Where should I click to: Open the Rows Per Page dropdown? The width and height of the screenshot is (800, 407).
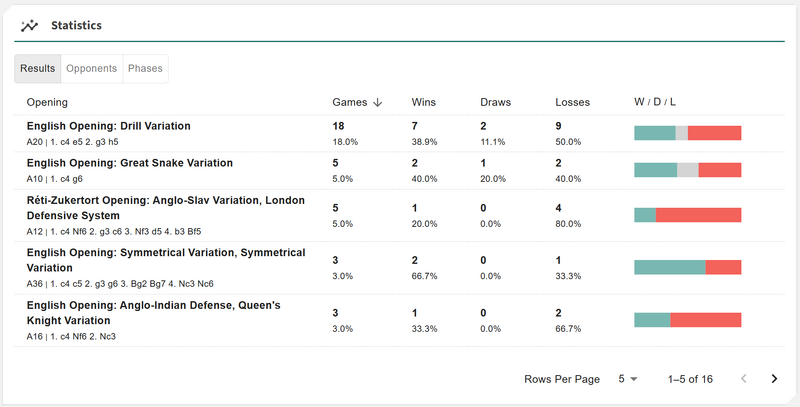tap(627, 379)
